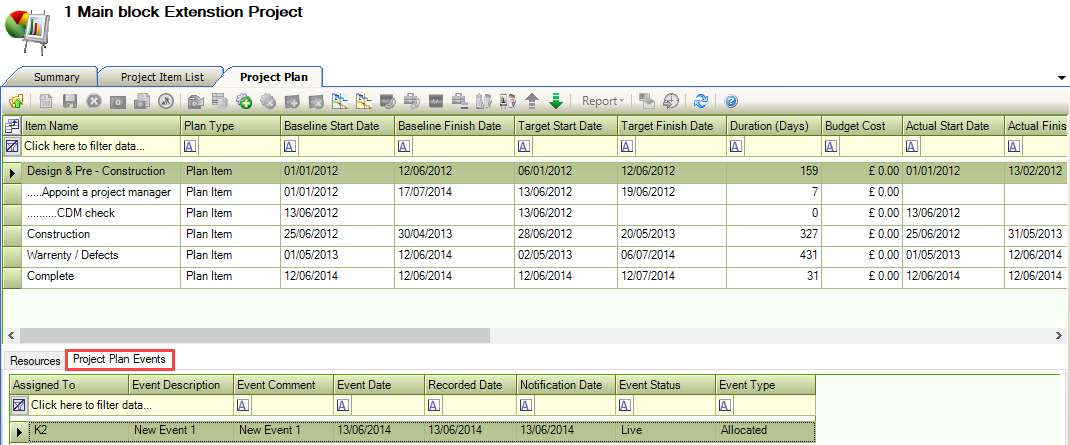Click the green move down arrow icon
Image resolution: width=1070 pixels, height=445 pixels.
tap(556, 101)
